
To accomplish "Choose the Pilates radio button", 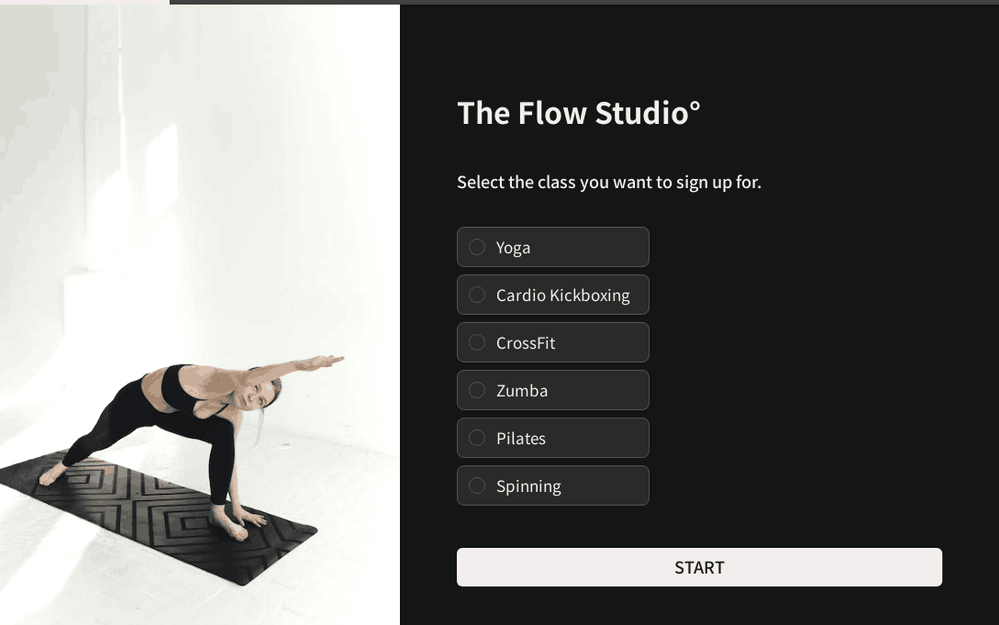I will [477, 438].
